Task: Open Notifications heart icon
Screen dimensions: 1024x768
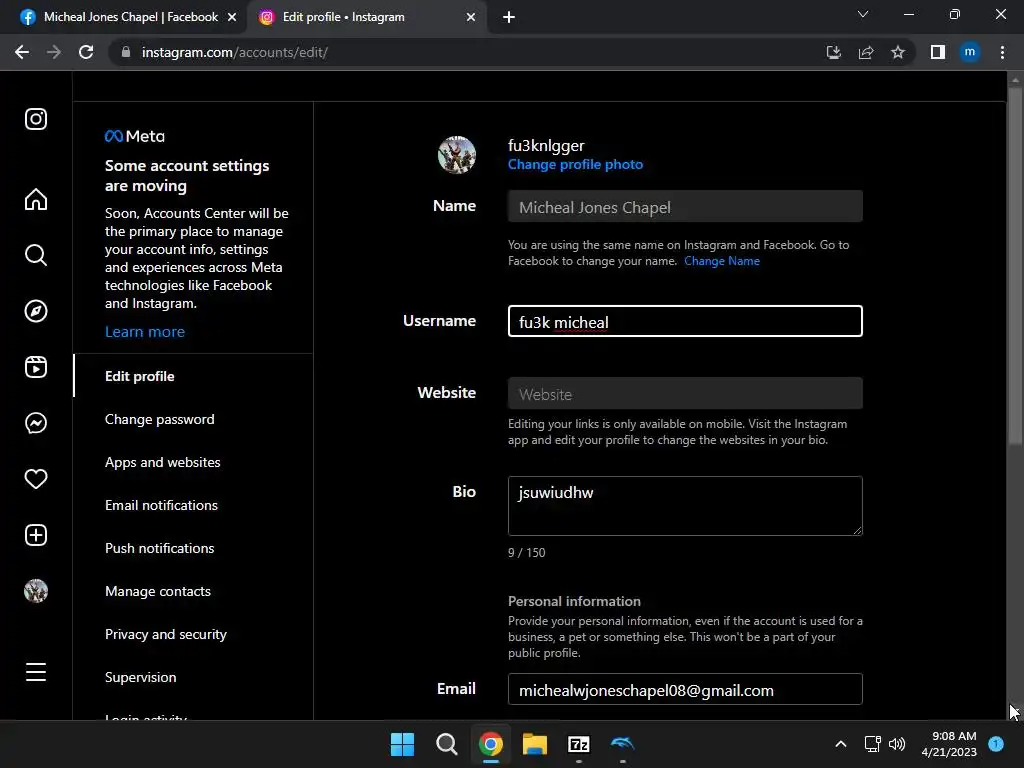Action: (x=36, y=479)
